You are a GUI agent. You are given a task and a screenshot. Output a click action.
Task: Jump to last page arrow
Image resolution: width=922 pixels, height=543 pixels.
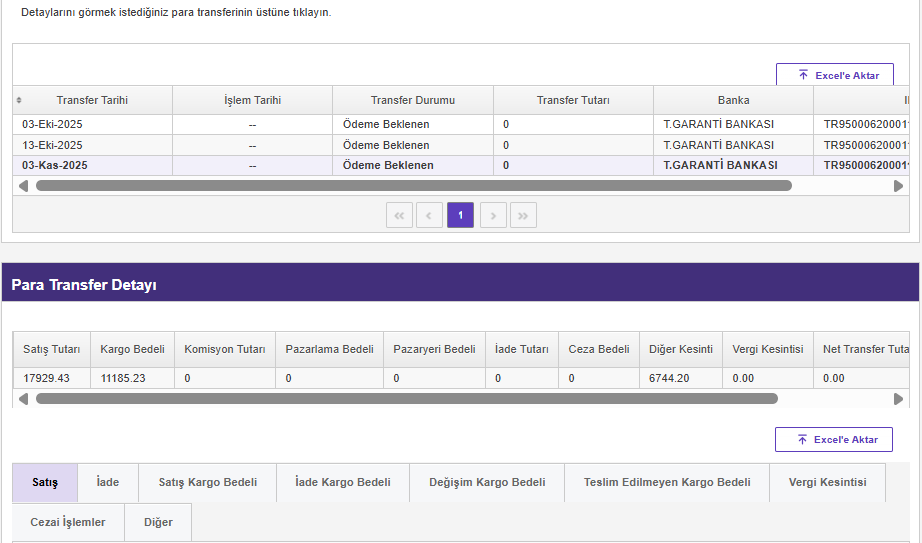pos(524,215)
